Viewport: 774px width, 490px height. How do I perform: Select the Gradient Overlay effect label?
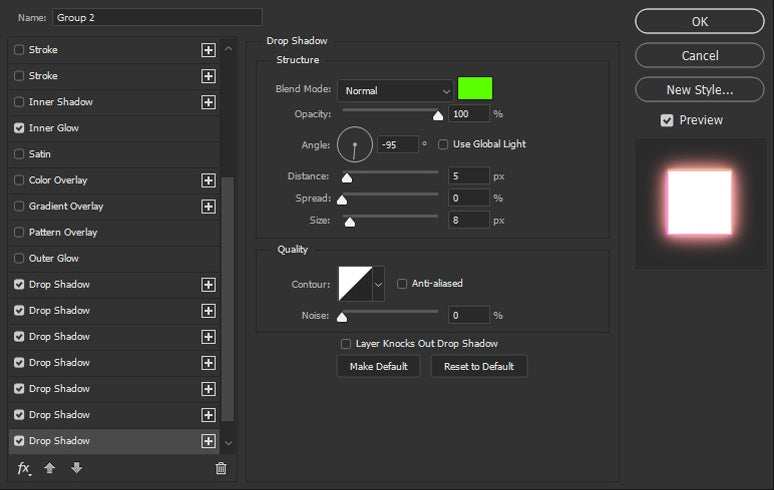pyautogui.click(x=66, y=206)
